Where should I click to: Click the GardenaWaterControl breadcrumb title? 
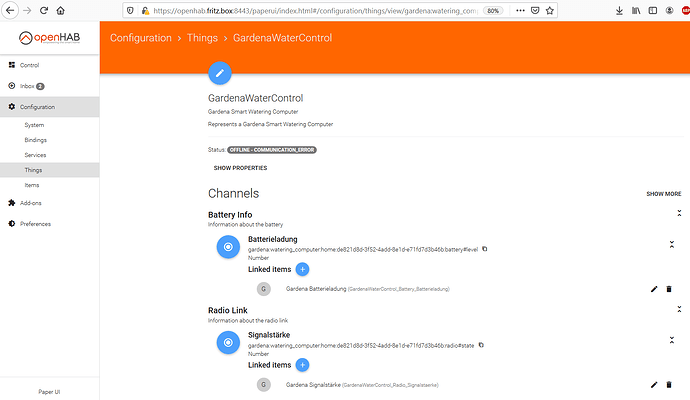coord(283,38)
